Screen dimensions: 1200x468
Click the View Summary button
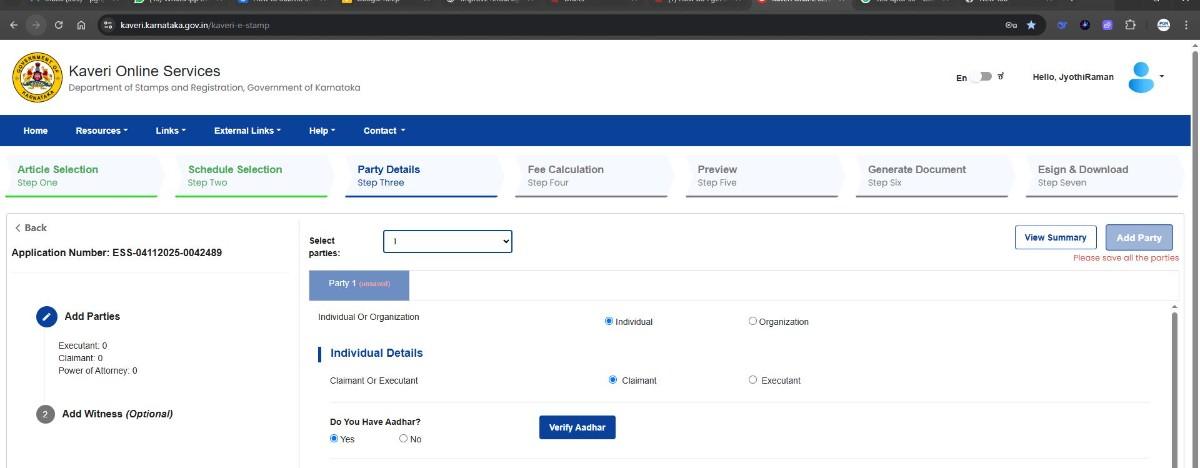click(1055, 238)
